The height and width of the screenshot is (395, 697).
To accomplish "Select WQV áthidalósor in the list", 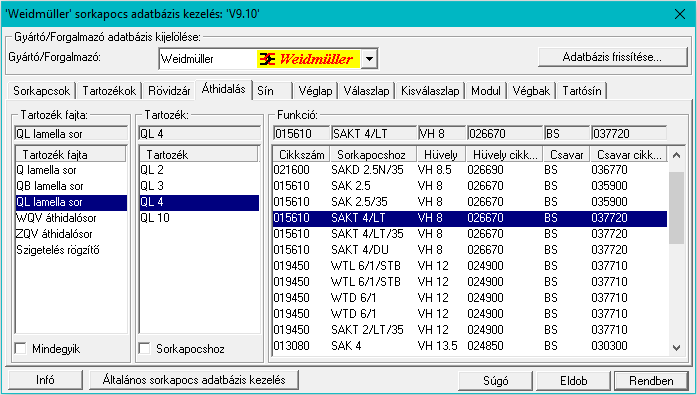I will coord(56,218).
